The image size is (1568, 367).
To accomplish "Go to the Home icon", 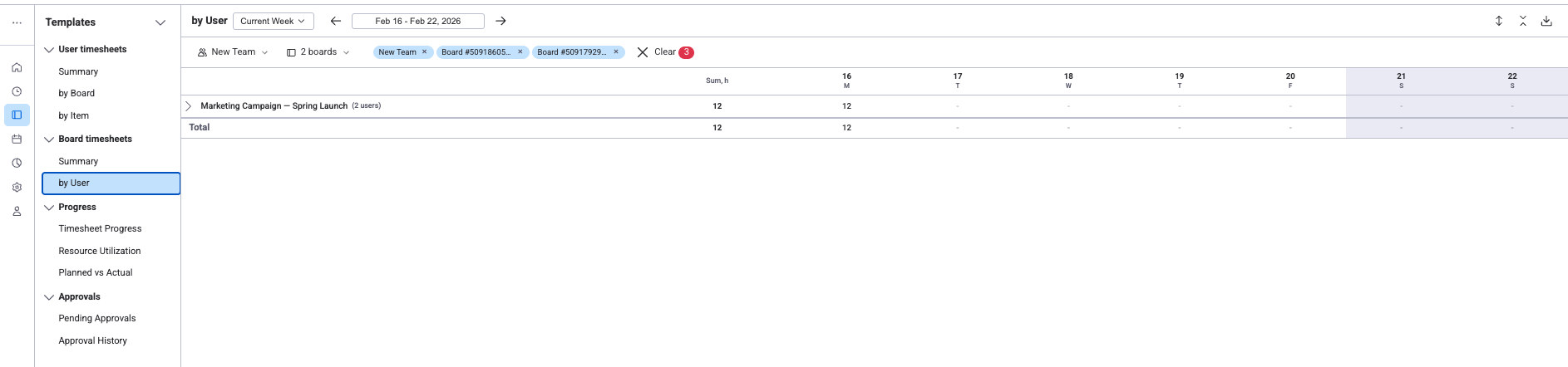I will [x=17, y=68].
